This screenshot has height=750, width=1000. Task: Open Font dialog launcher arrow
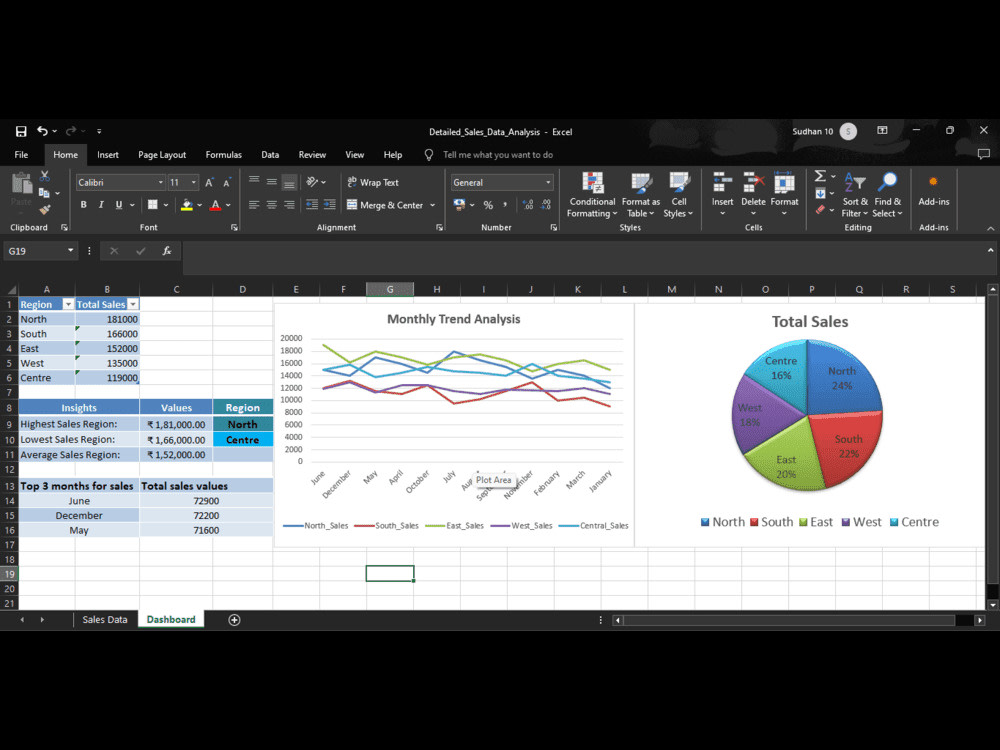(x=234, y=227)
